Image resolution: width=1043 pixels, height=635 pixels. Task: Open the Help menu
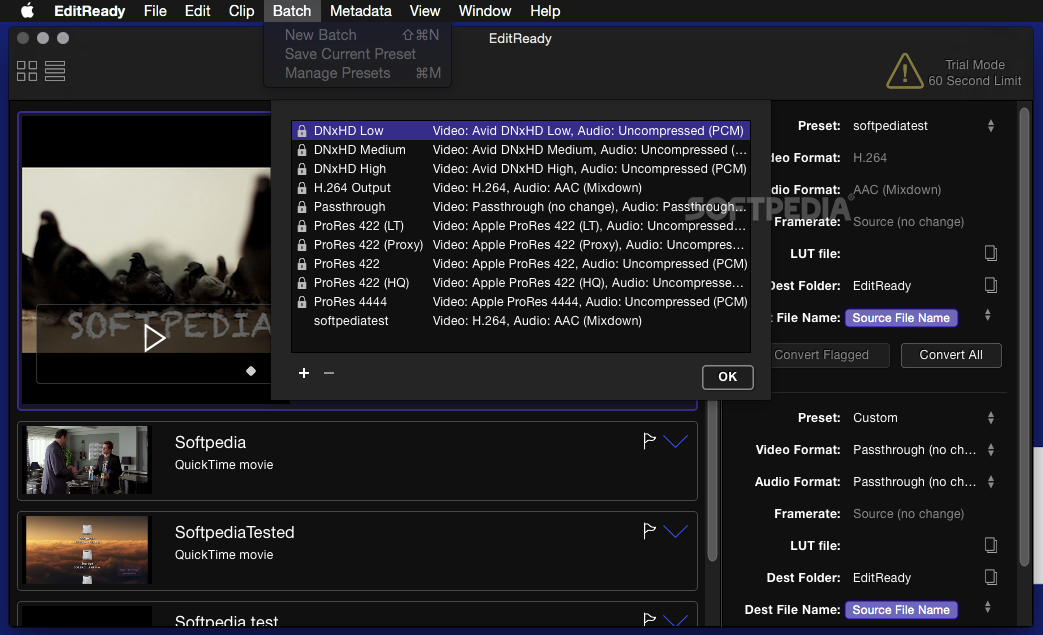coord(545,11)
